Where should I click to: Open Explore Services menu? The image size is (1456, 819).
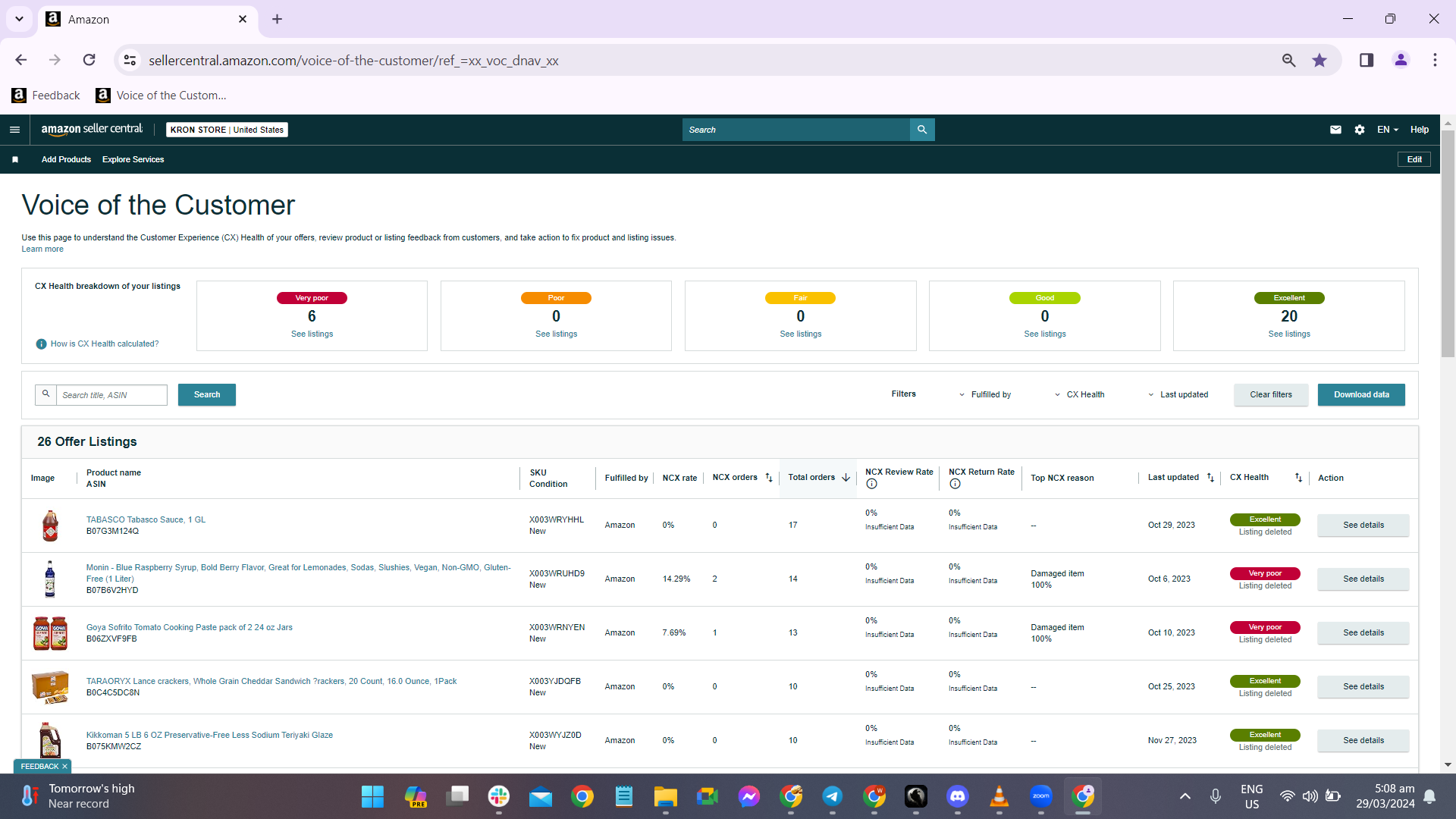[133, 159]
